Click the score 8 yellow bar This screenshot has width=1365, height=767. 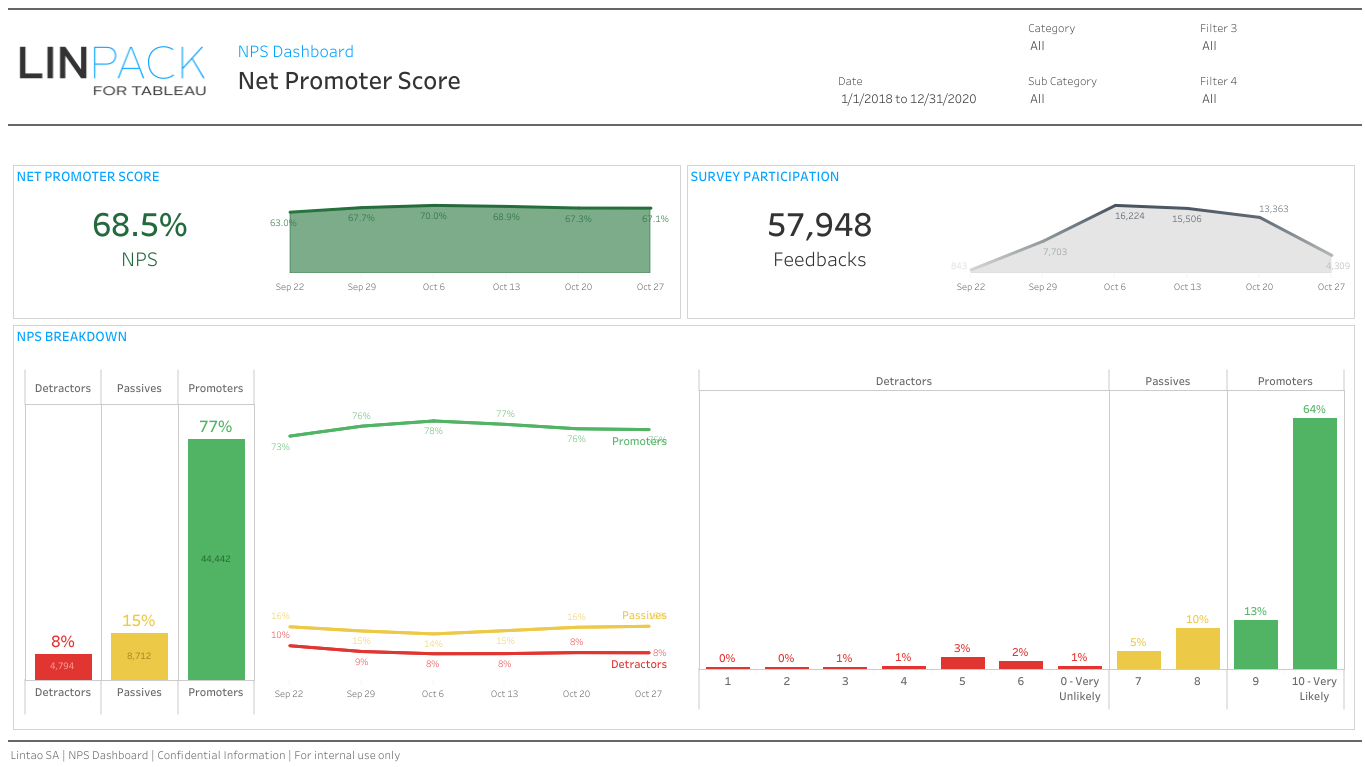pyautogui.click(x=1197, y=648)
